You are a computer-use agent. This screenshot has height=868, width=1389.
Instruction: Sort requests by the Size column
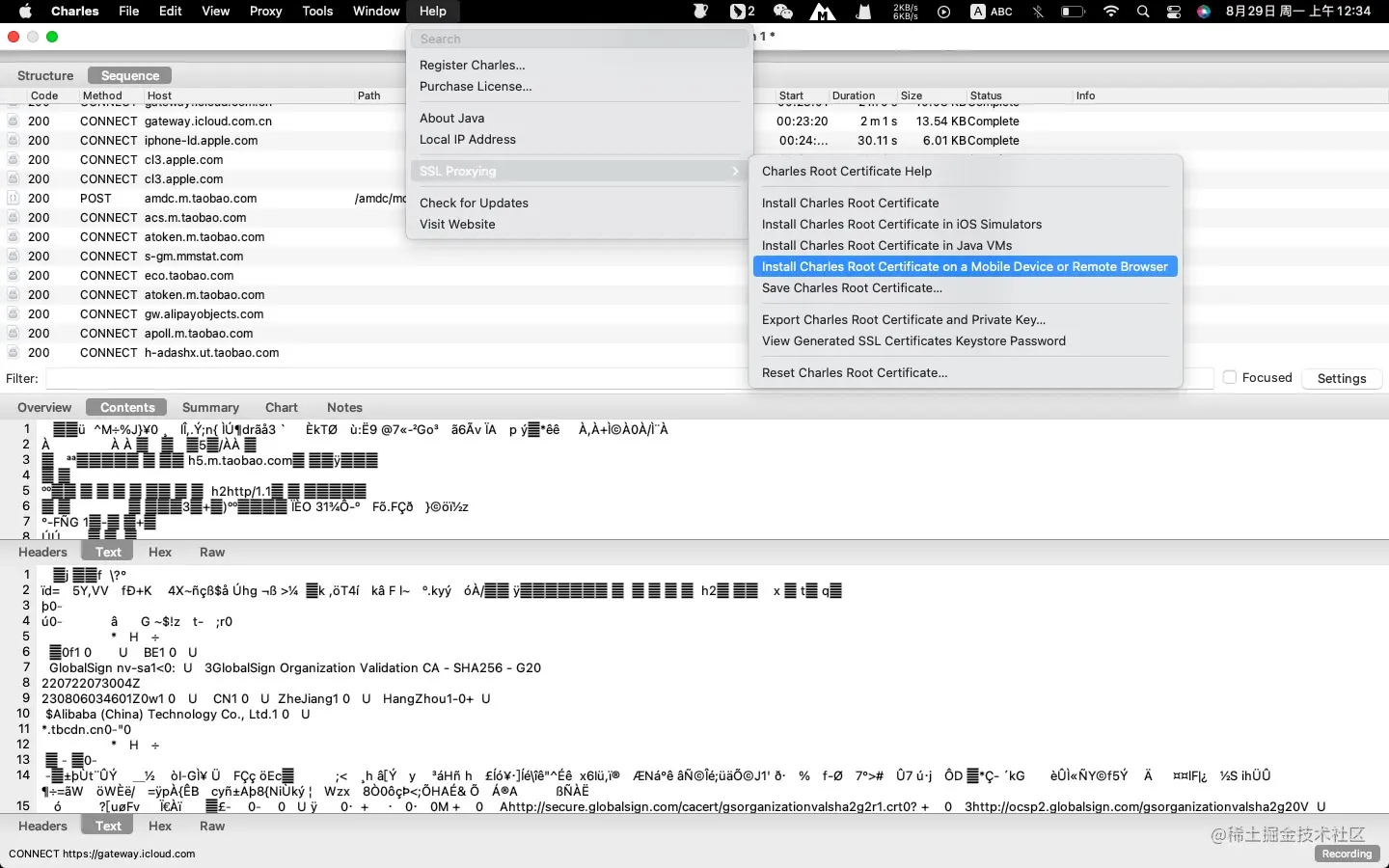(x=931, y=95)
